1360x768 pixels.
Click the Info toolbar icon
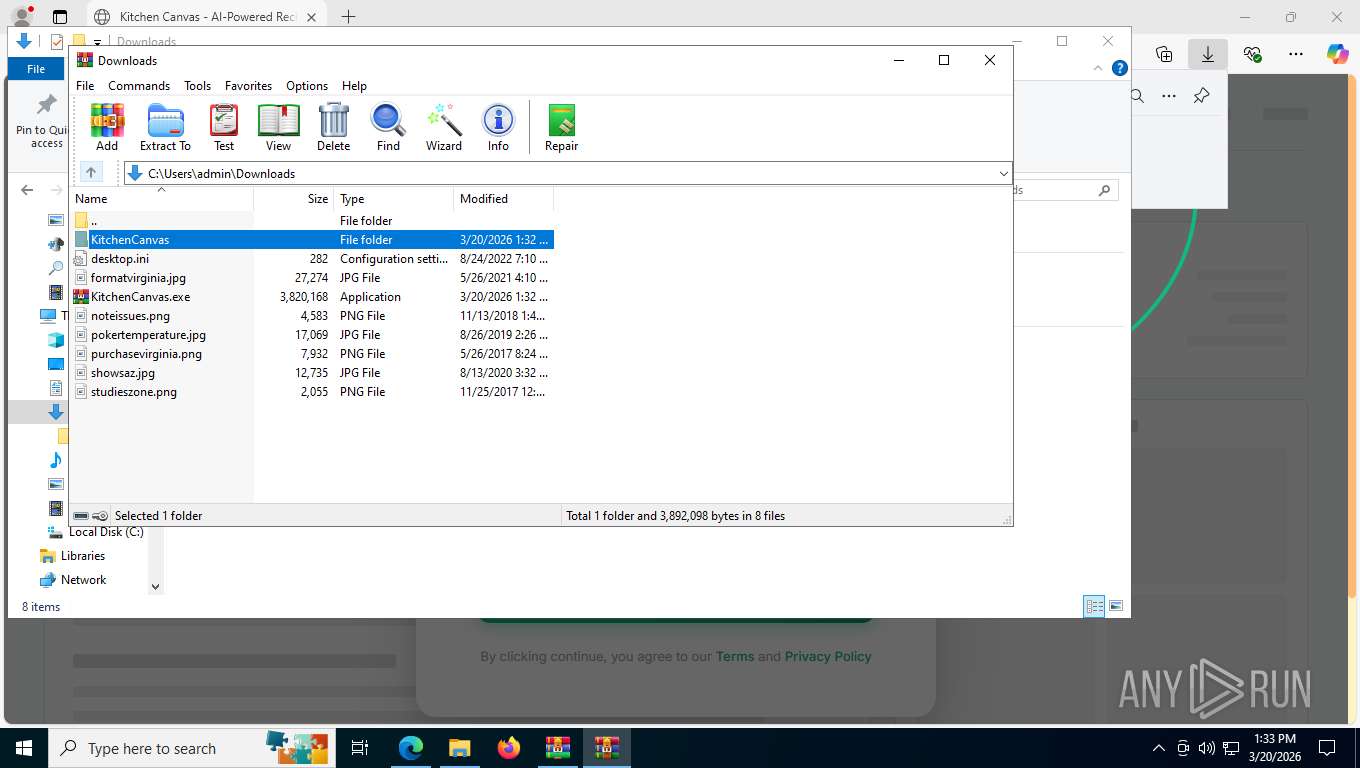click(x=498, y=127)
